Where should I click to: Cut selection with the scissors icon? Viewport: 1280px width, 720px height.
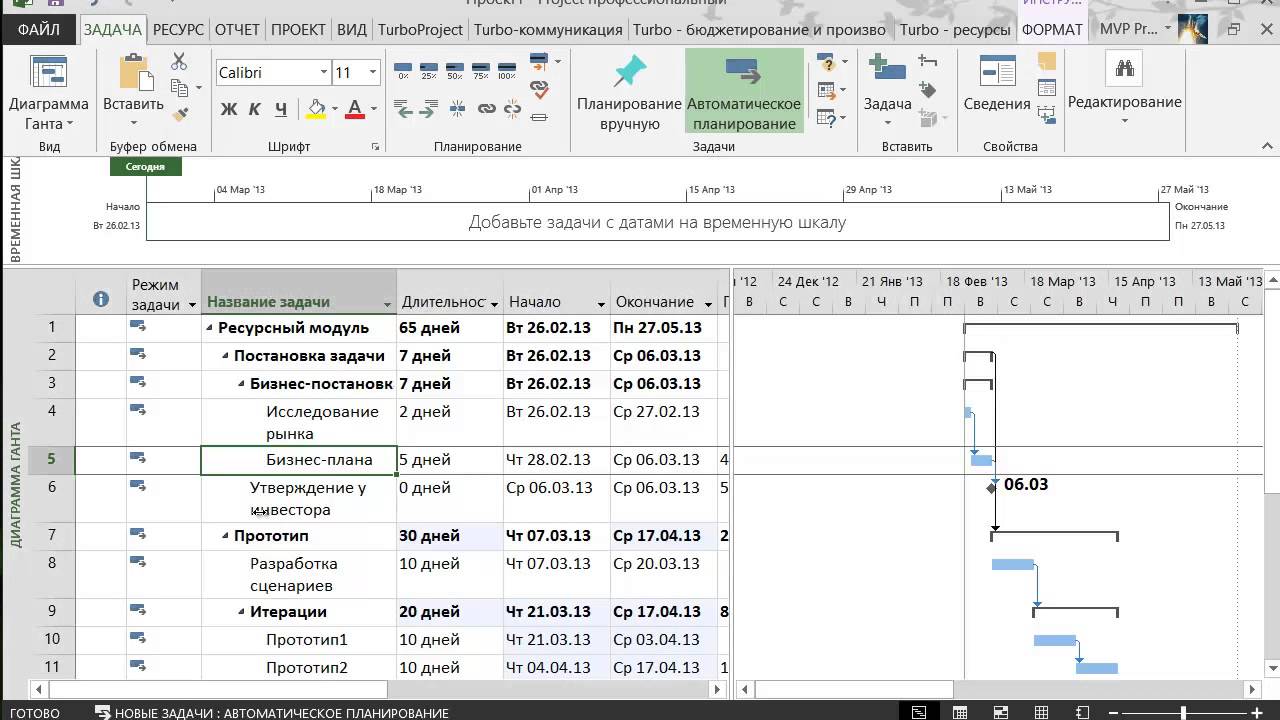click(179, 62)
